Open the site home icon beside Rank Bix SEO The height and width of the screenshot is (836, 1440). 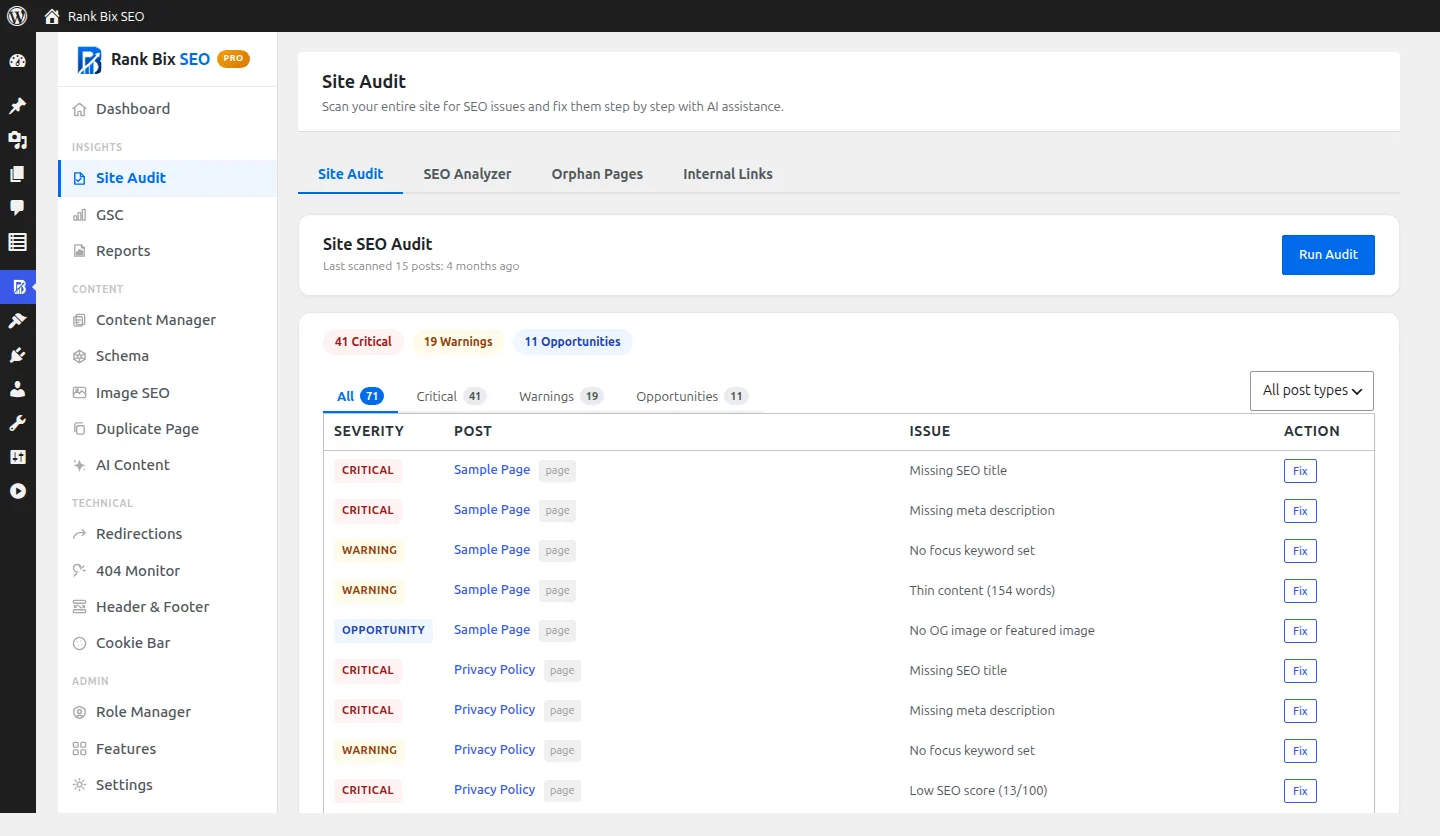[52, 16]
